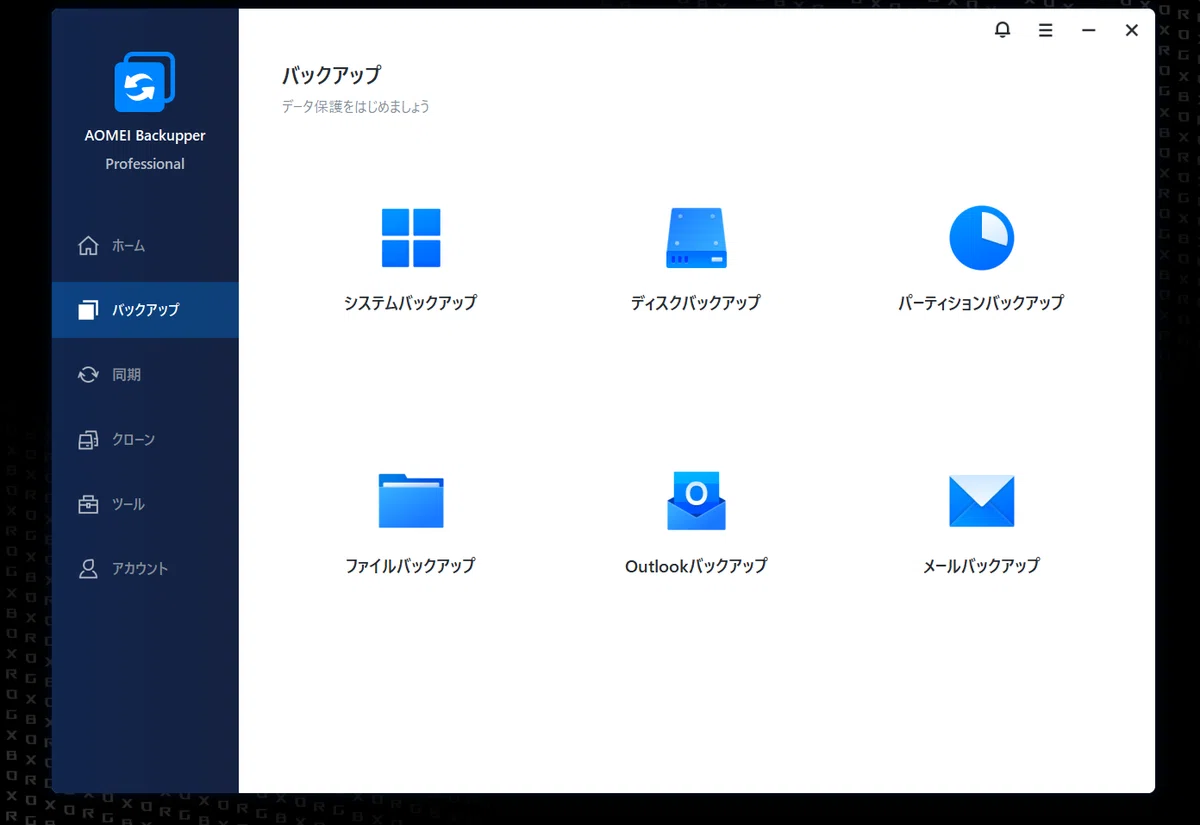
Task: Open the クローン tab
Action: tap(145, 439)
